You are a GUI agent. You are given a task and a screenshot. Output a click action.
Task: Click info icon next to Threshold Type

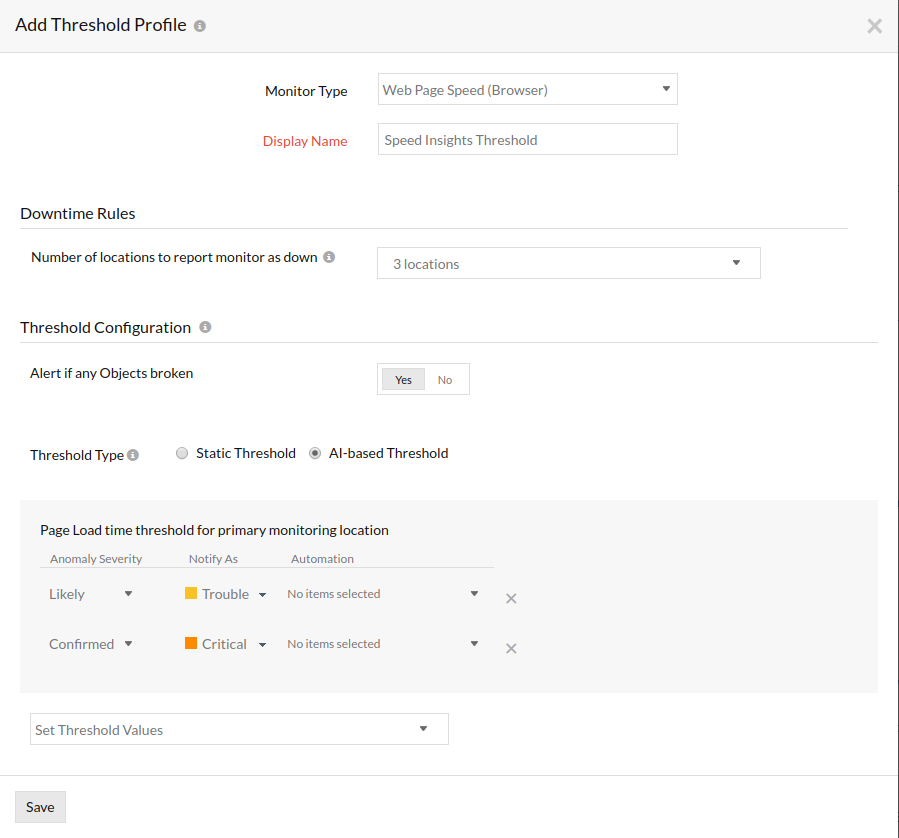(x=133, y=455)
